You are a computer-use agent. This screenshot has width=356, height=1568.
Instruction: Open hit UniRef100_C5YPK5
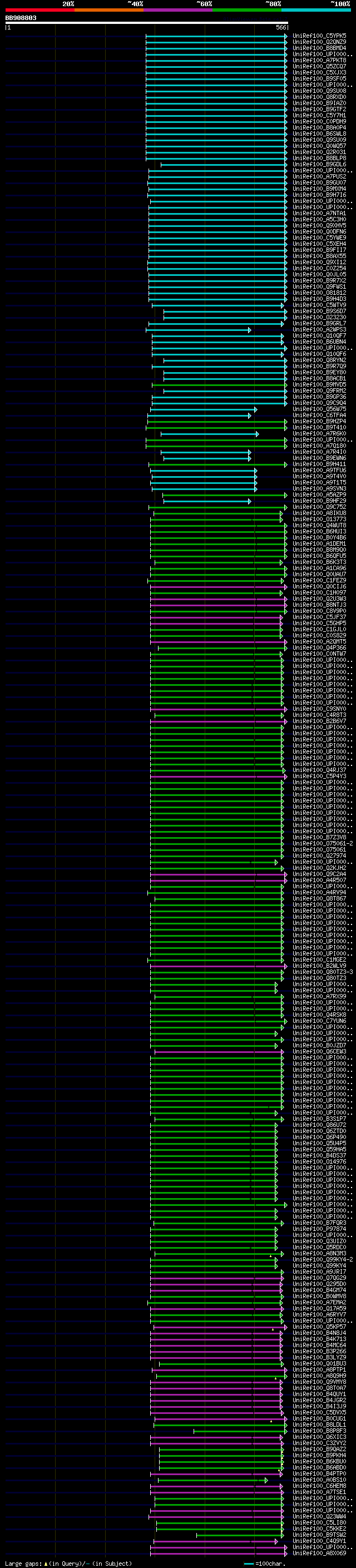(x=319, y=36)
